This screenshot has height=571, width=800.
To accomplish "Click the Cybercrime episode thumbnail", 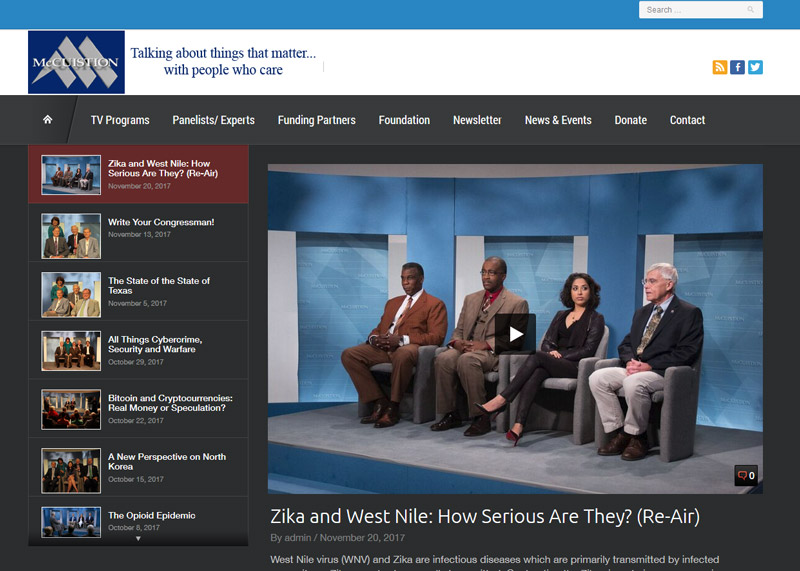I will [x=71, y=351].
